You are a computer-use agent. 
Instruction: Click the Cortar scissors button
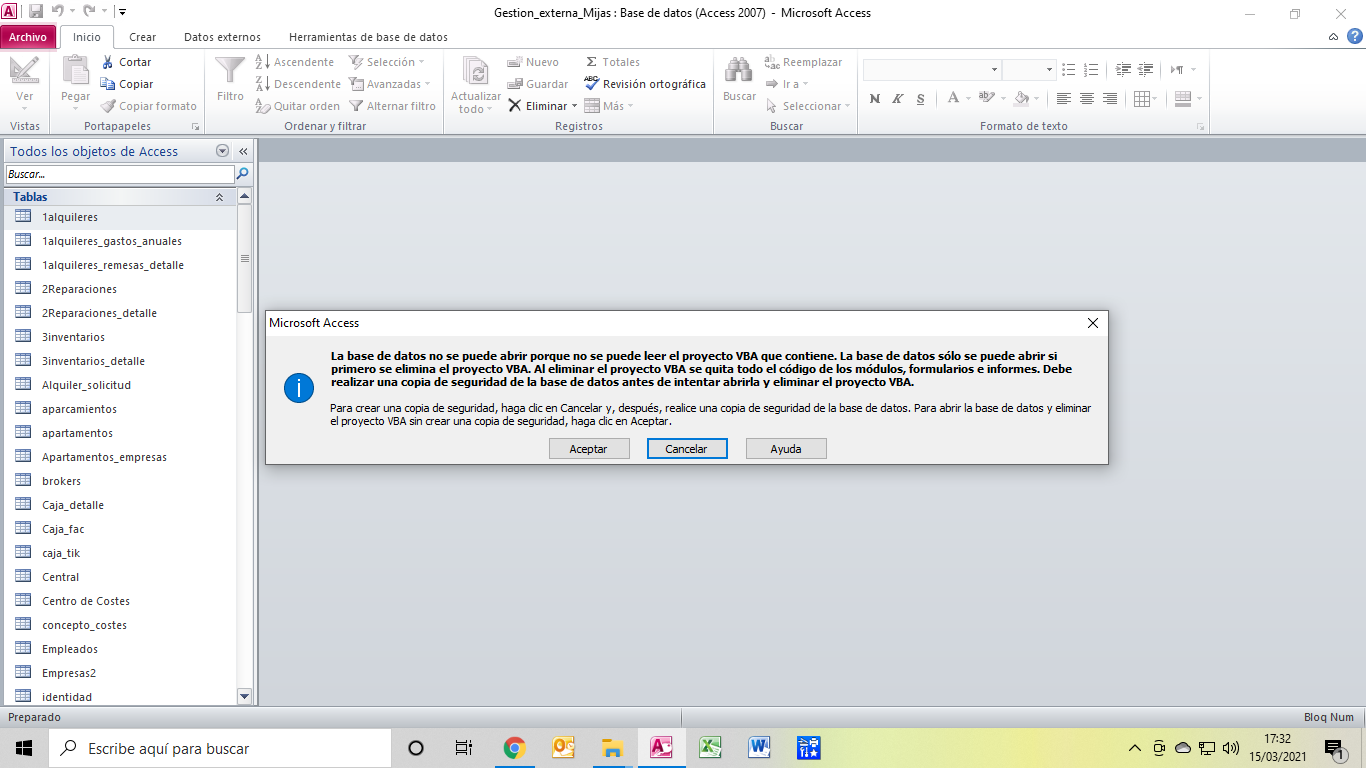(x=126, y=62)
